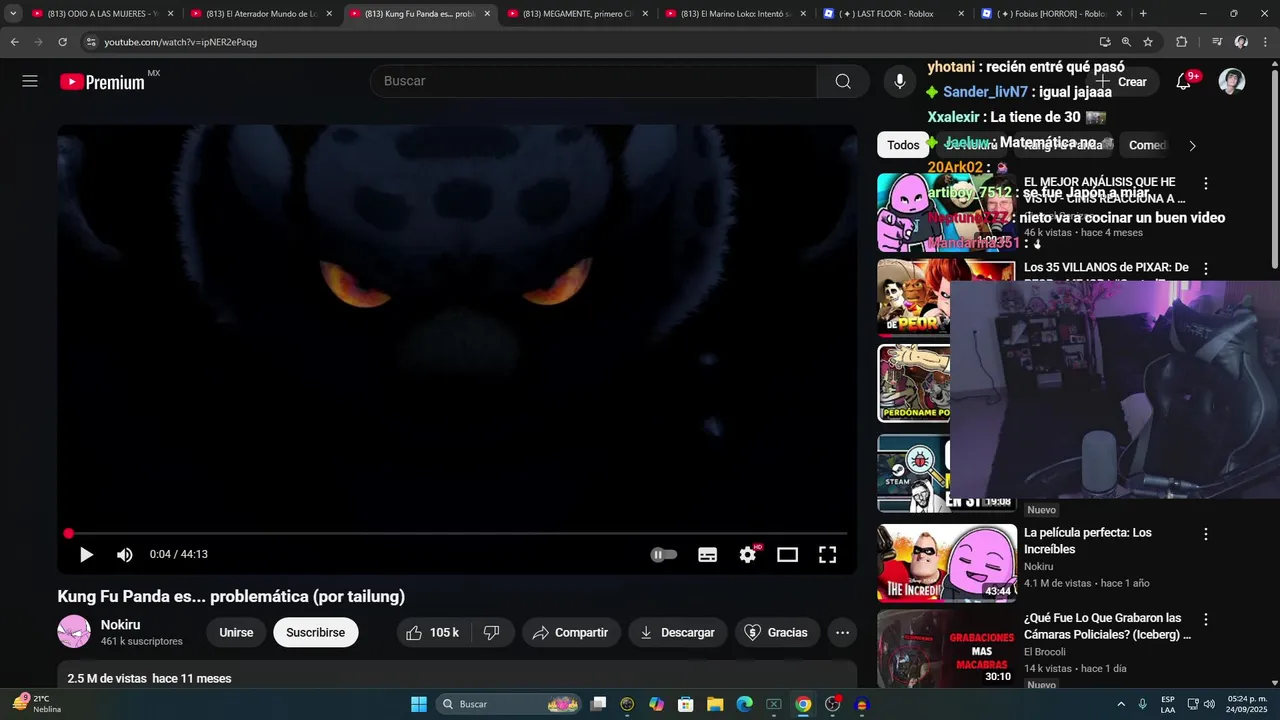Enter fullscreen mode
This screenshot has height=720, width=1280.
point(828,554)
